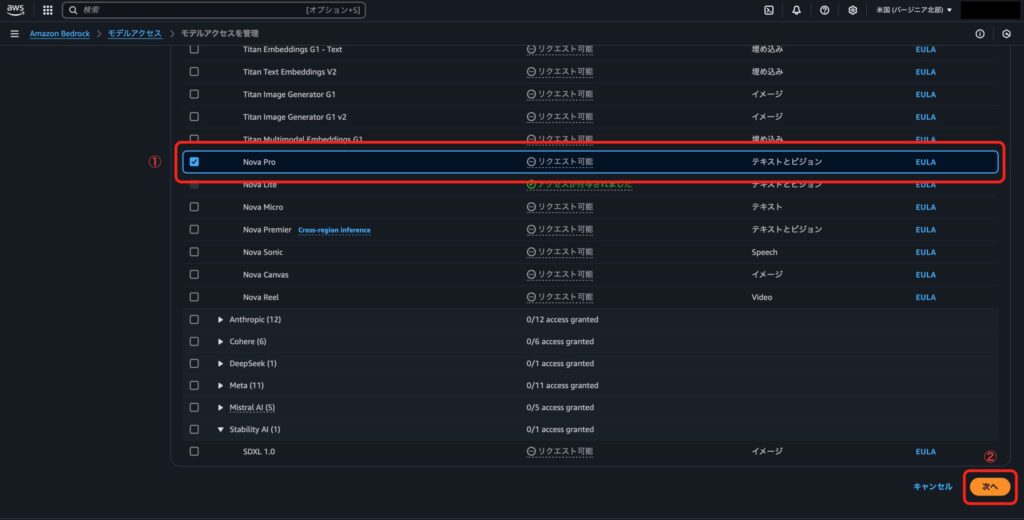
Task: Open the AWS services grid menu
Action: 48,10
